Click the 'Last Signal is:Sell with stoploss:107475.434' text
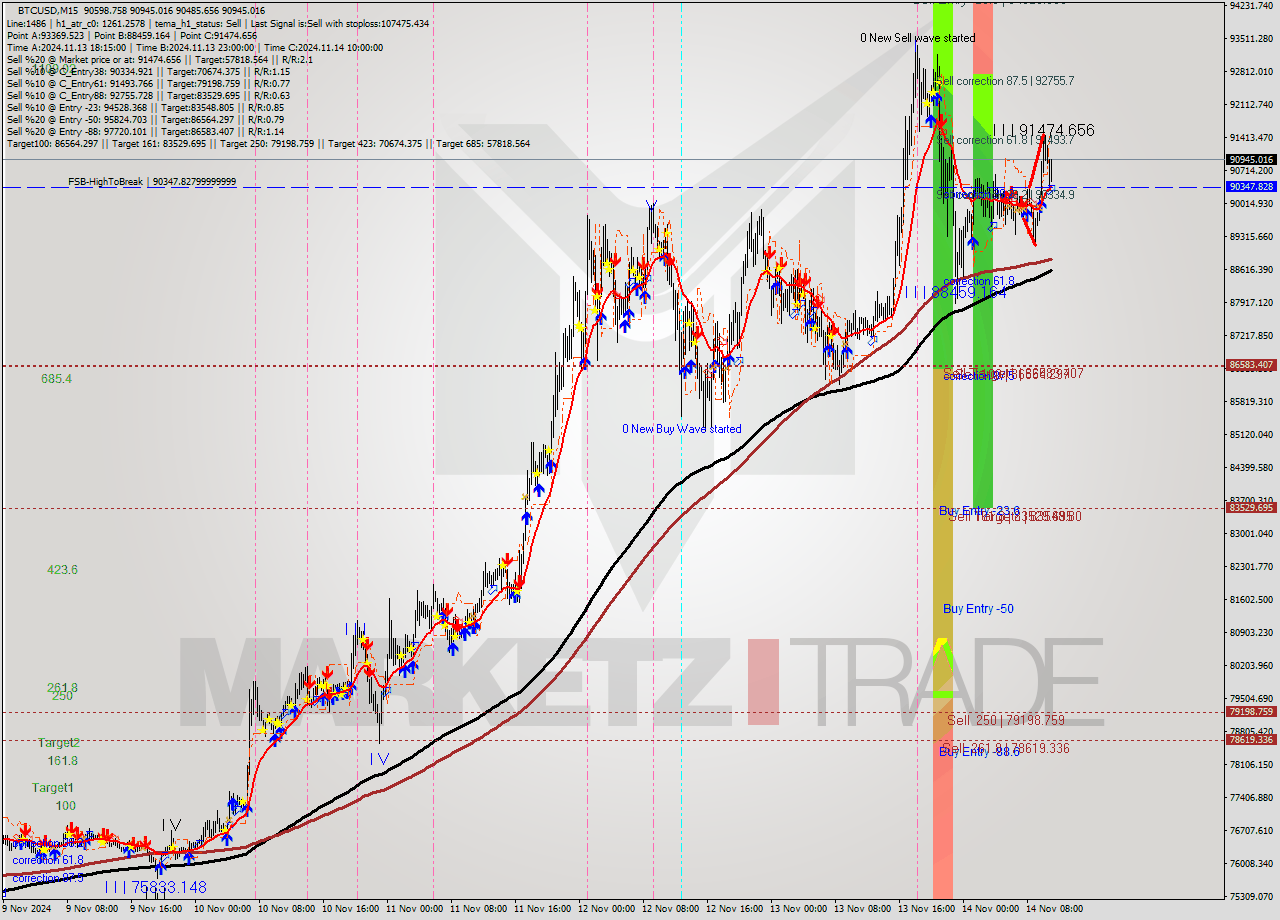The width and height of the screenshot is (1280, 920). pos(339,23)
